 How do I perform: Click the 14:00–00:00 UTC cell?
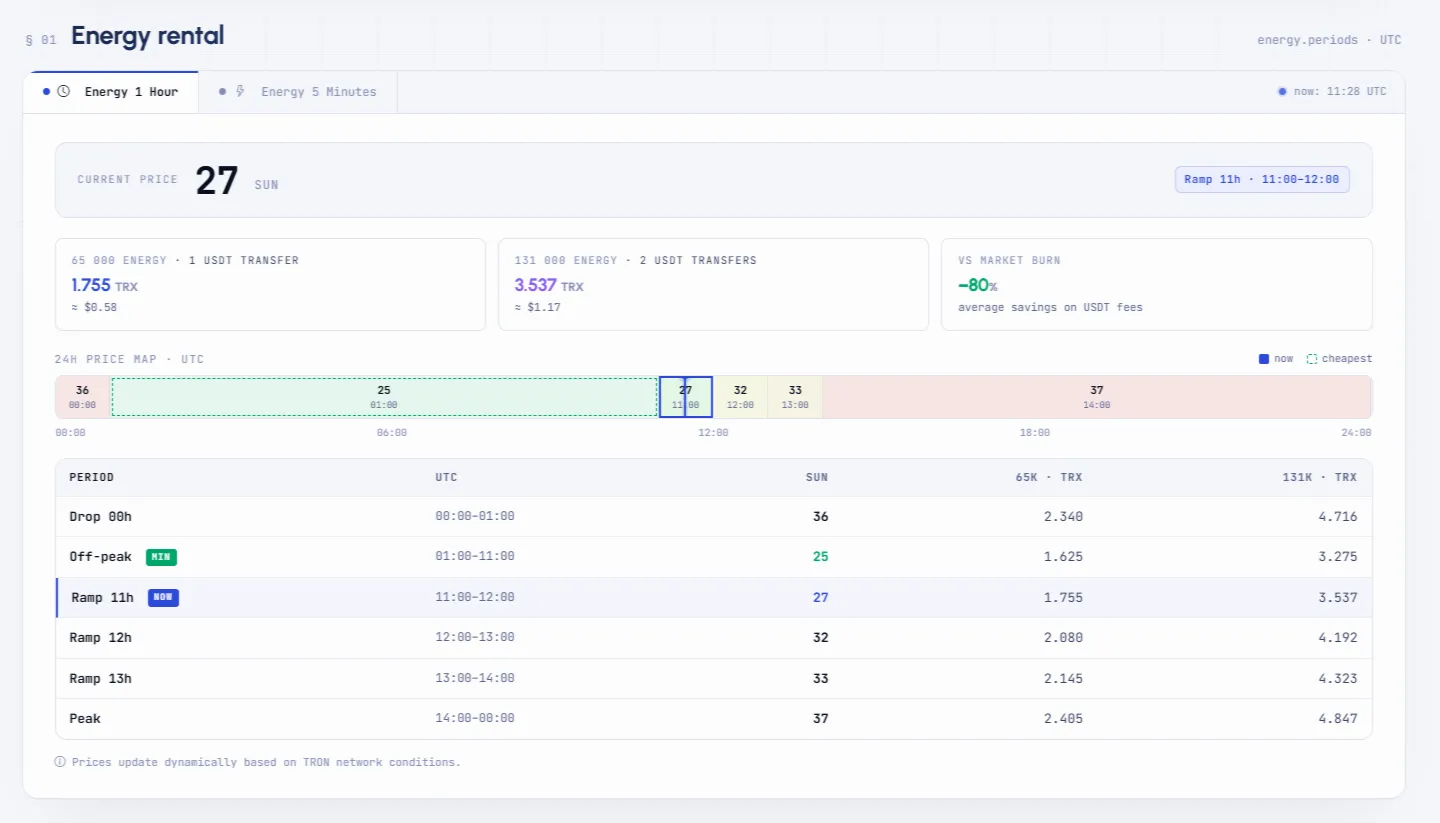(x=475, y=719)
